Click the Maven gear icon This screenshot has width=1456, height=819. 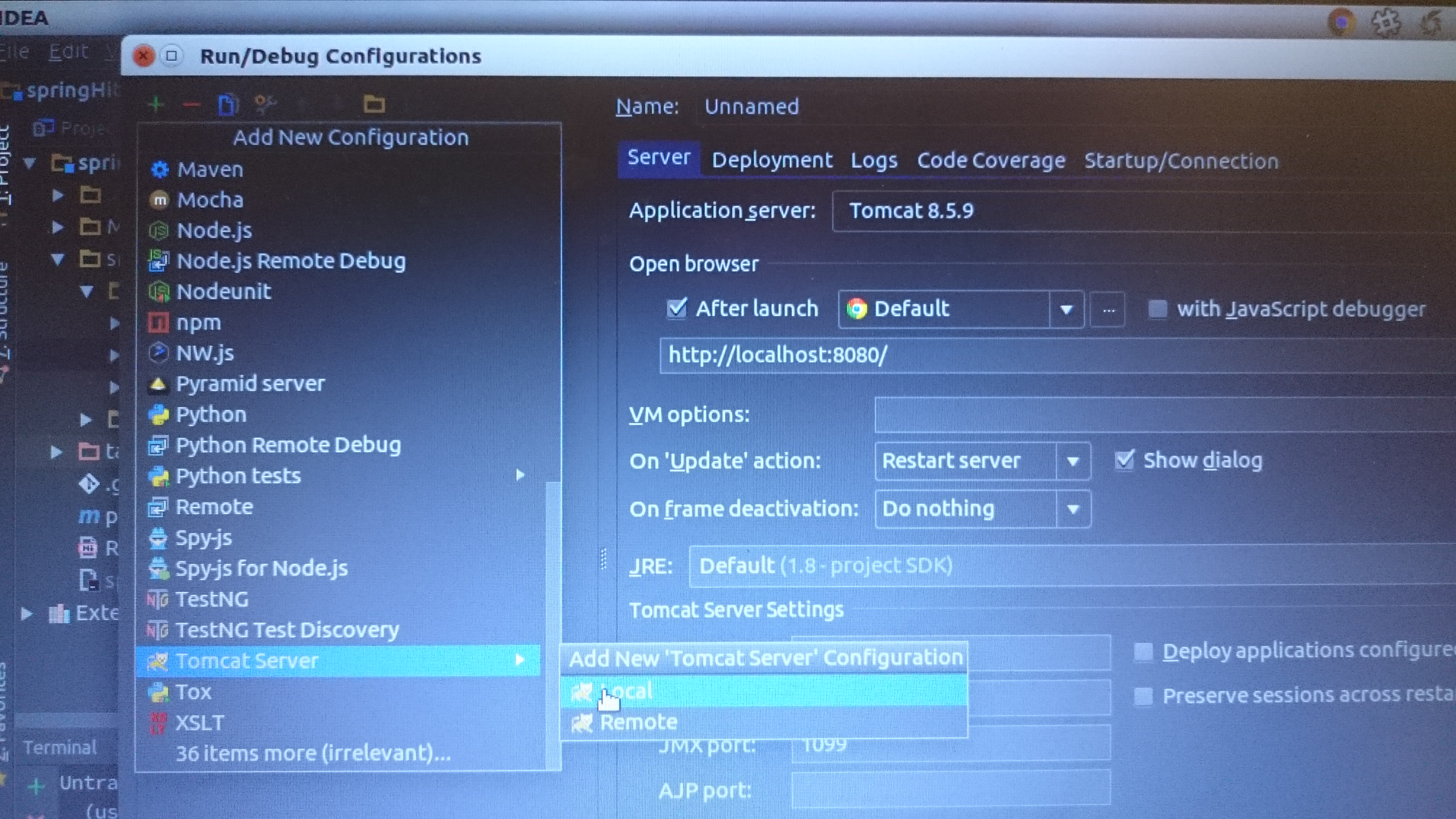[160, 169]
